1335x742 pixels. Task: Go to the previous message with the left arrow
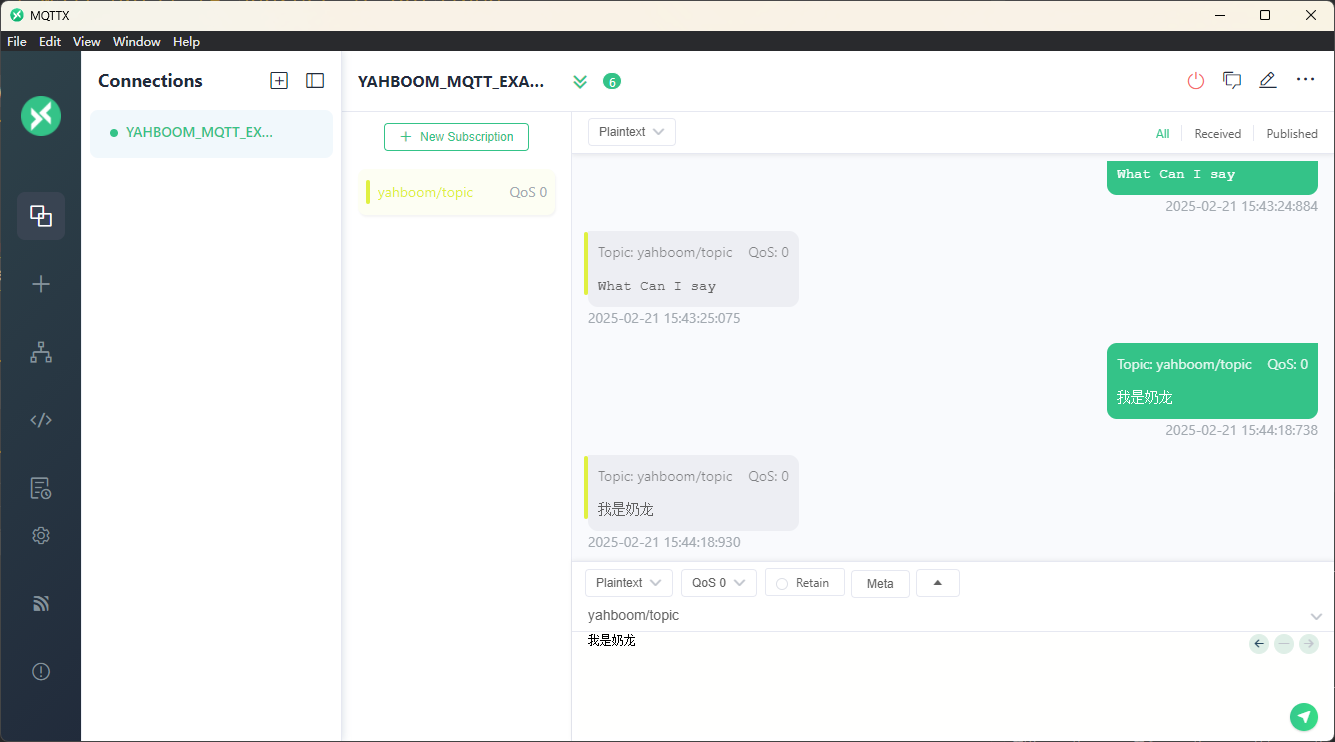pyautogui.click(x=1259, y=644)
